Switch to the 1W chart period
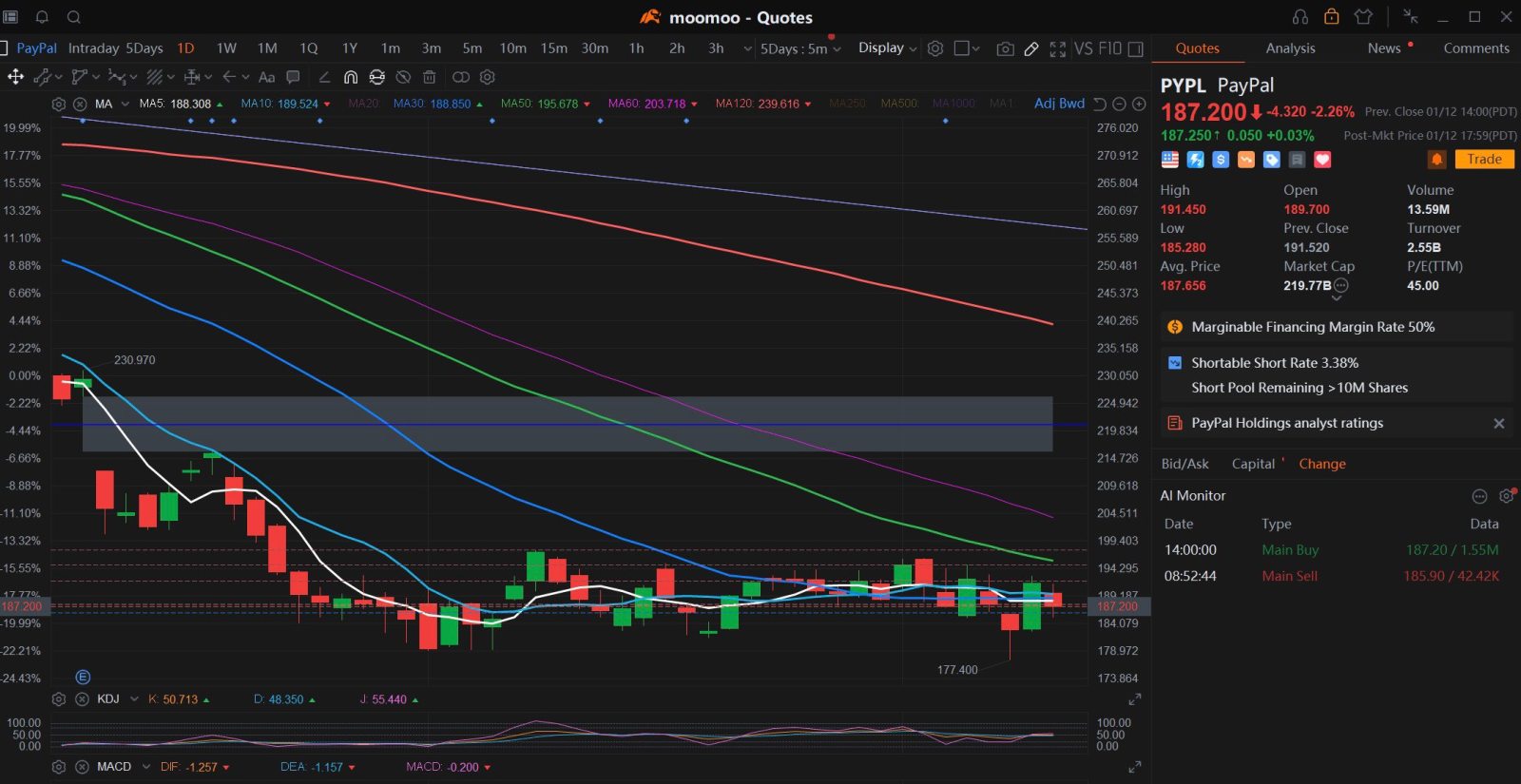This screenshot has height=784, width=1521. 226,48
